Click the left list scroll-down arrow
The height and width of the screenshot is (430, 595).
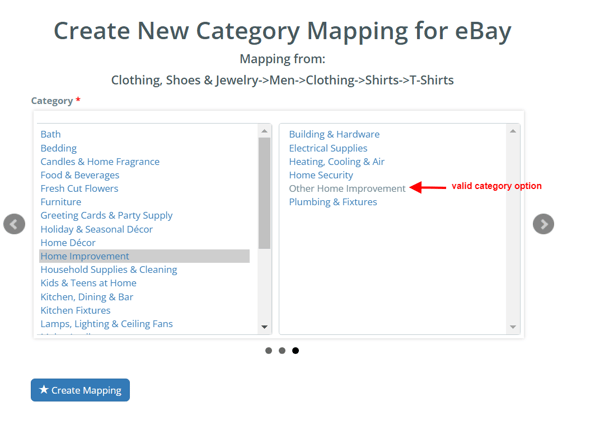(x=264, y=327)
